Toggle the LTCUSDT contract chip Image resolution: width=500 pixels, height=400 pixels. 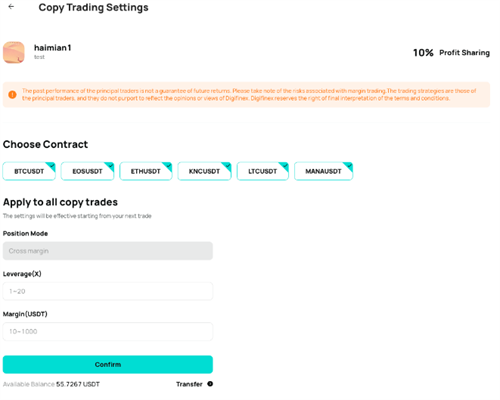[x=263, y=171]
